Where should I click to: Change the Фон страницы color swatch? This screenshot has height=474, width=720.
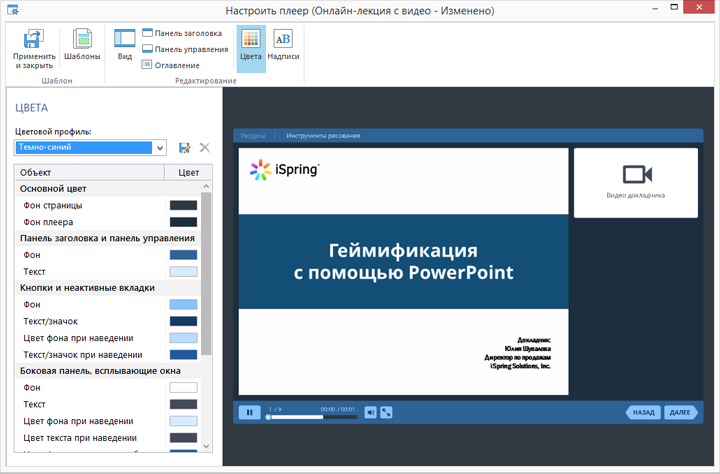click(x=183, y=205)
